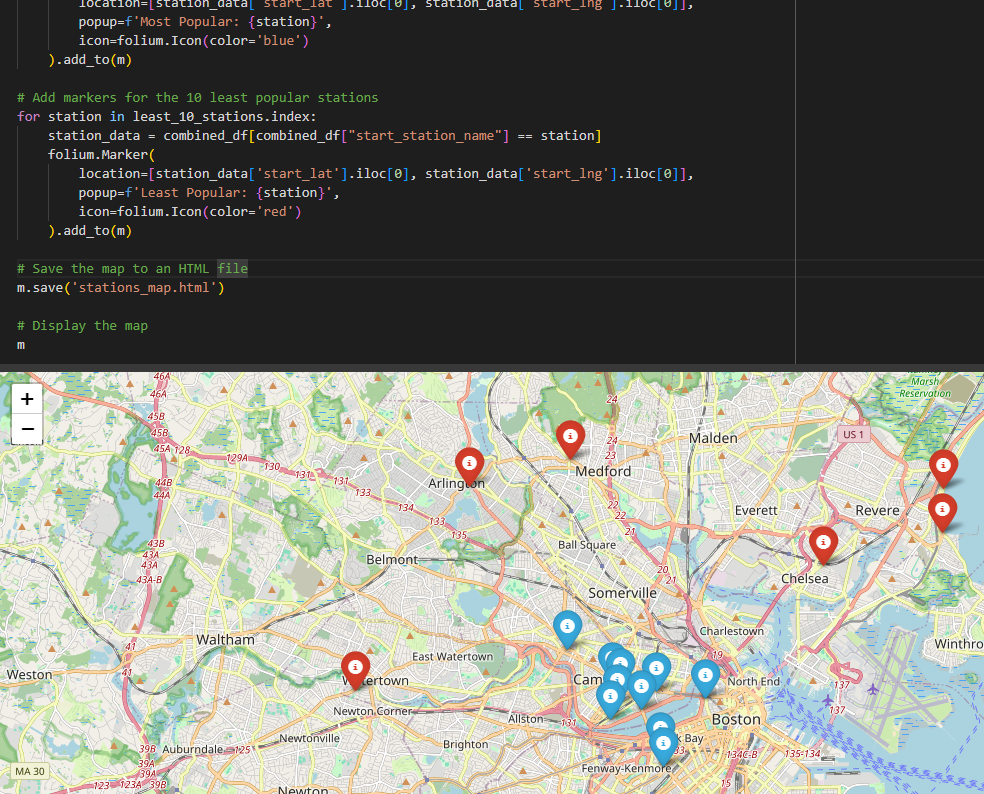Screen dimensions: 984x794
Task: Click the topmost red marker near Revere
Action: tap(943, 466)
